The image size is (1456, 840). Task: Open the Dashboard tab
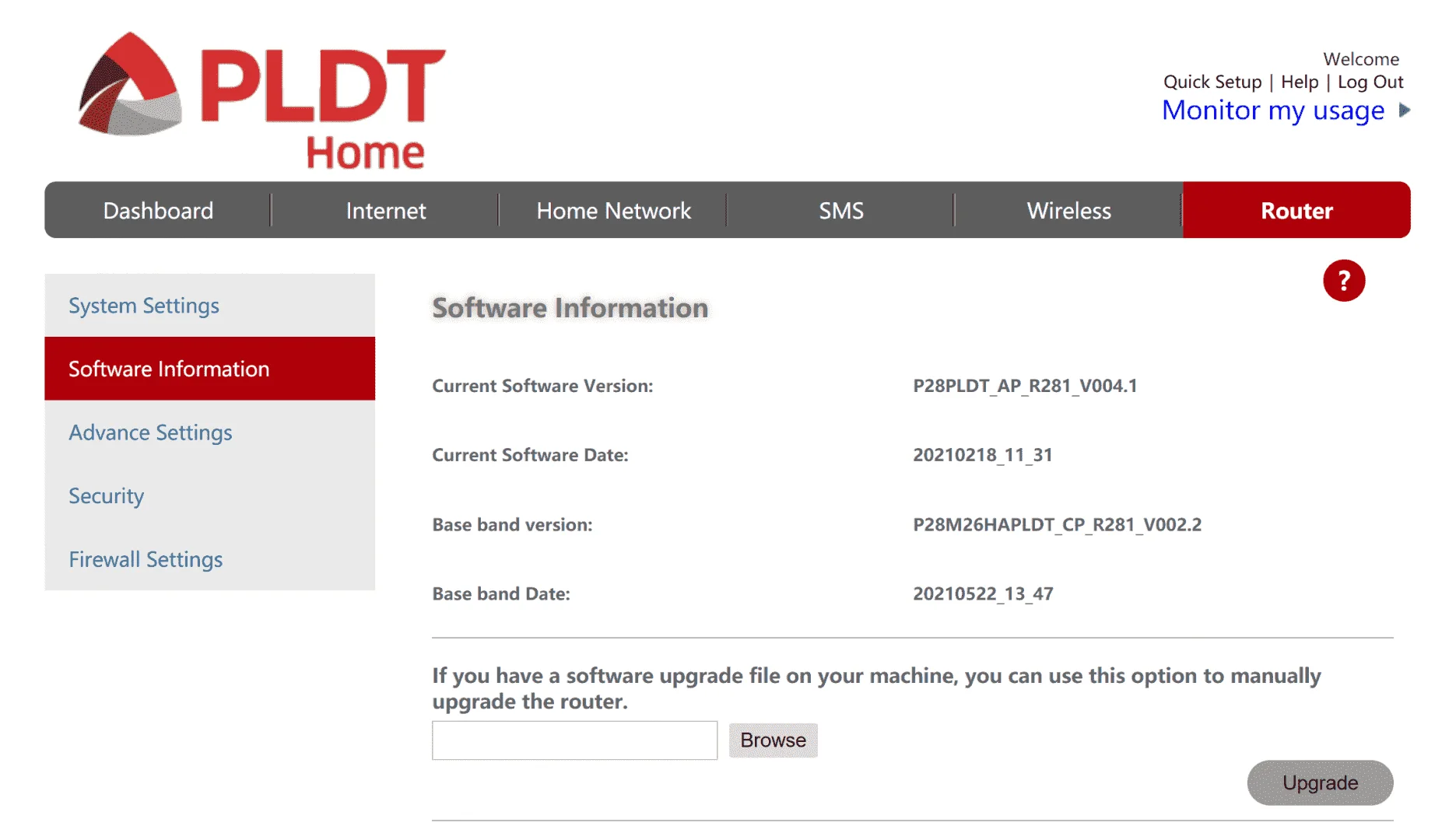158,211
